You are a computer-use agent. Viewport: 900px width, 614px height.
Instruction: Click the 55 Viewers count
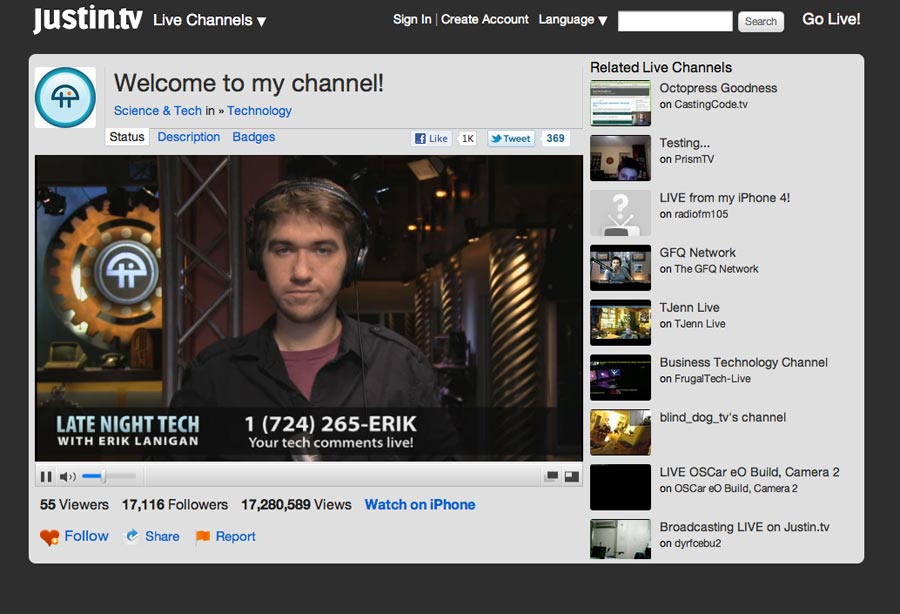tap(74, 505)
